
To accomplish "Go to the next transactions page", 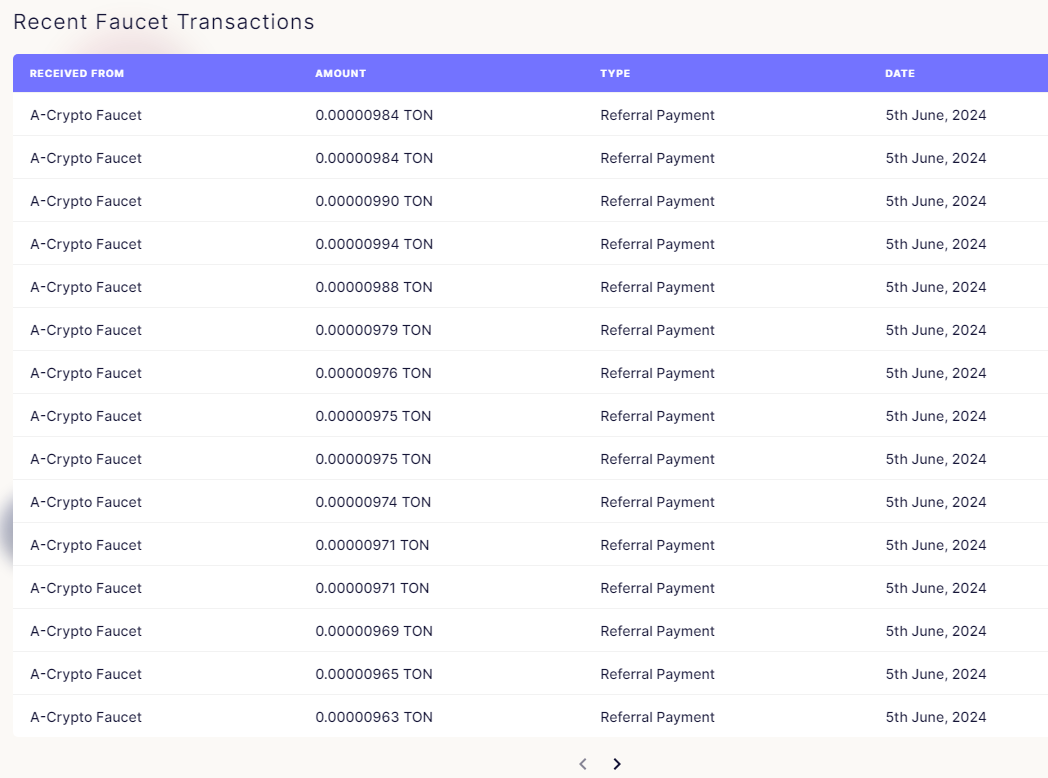I will coord(617,764).
